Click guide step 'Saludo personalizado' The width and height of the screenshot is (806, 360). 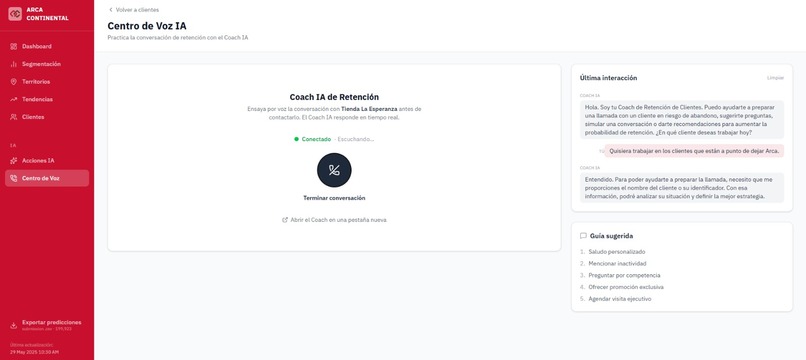coord(616,252)
